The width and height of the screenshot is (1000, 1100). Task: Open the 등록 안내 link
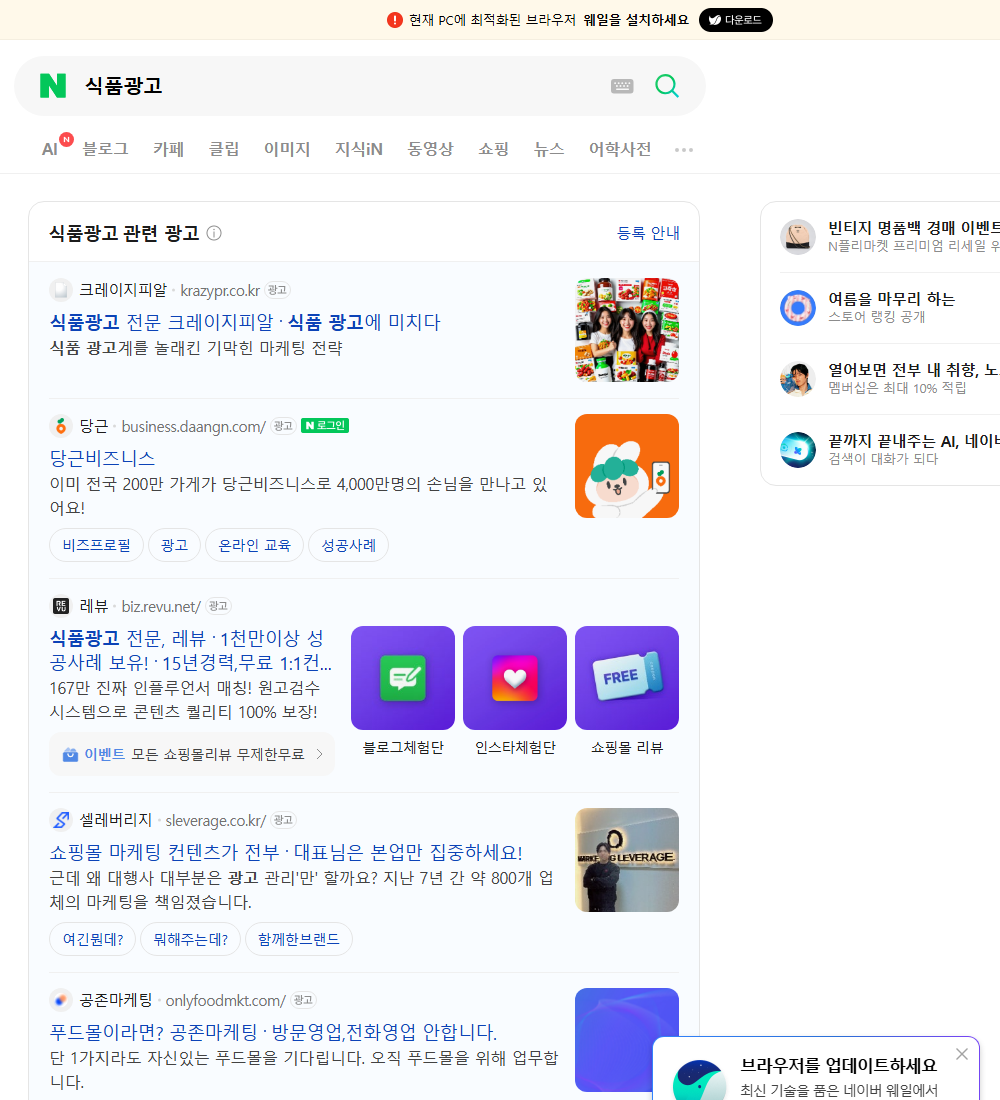pyautogui.click(x=648, y=233)
